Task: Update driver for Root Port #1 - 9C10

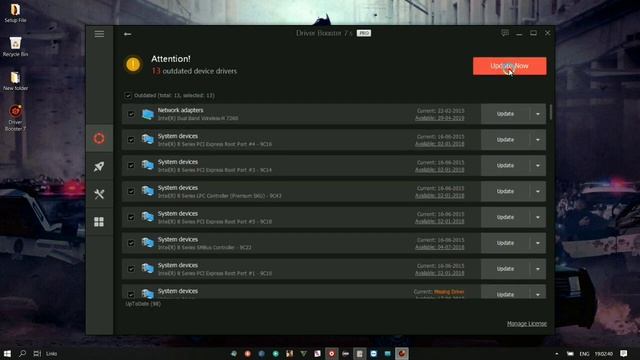Action: click(505, 269)
